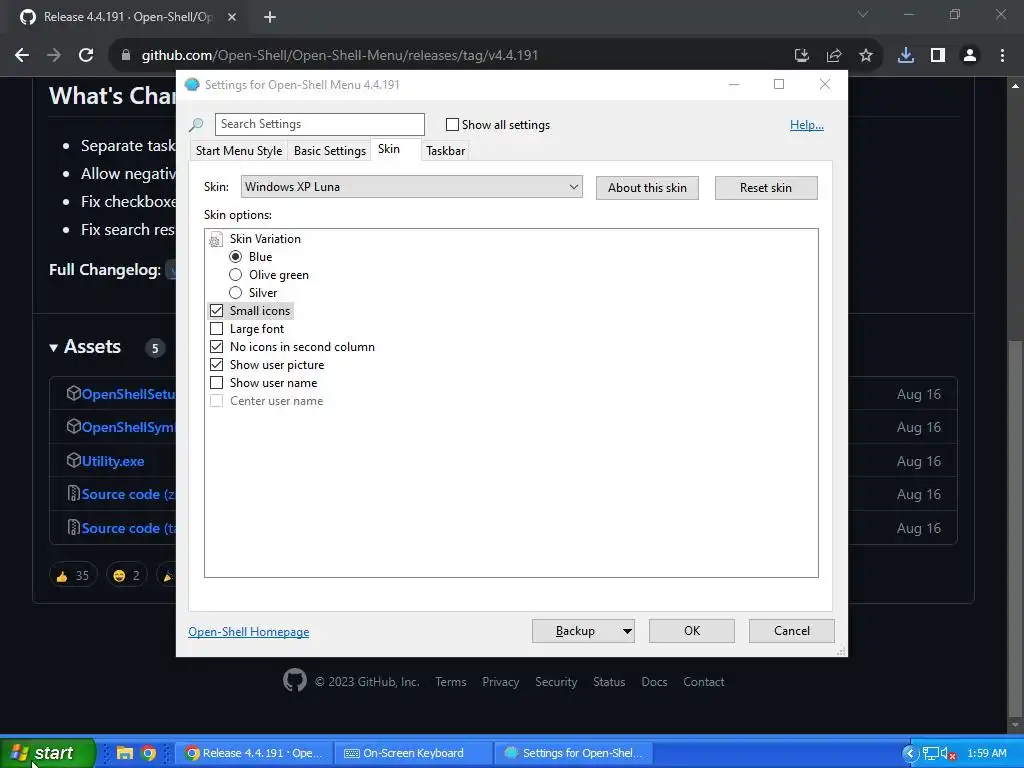Screen dimensions: 1024x768
Task: Click Cancel in settings dialog
Action: tap(792, 631)
